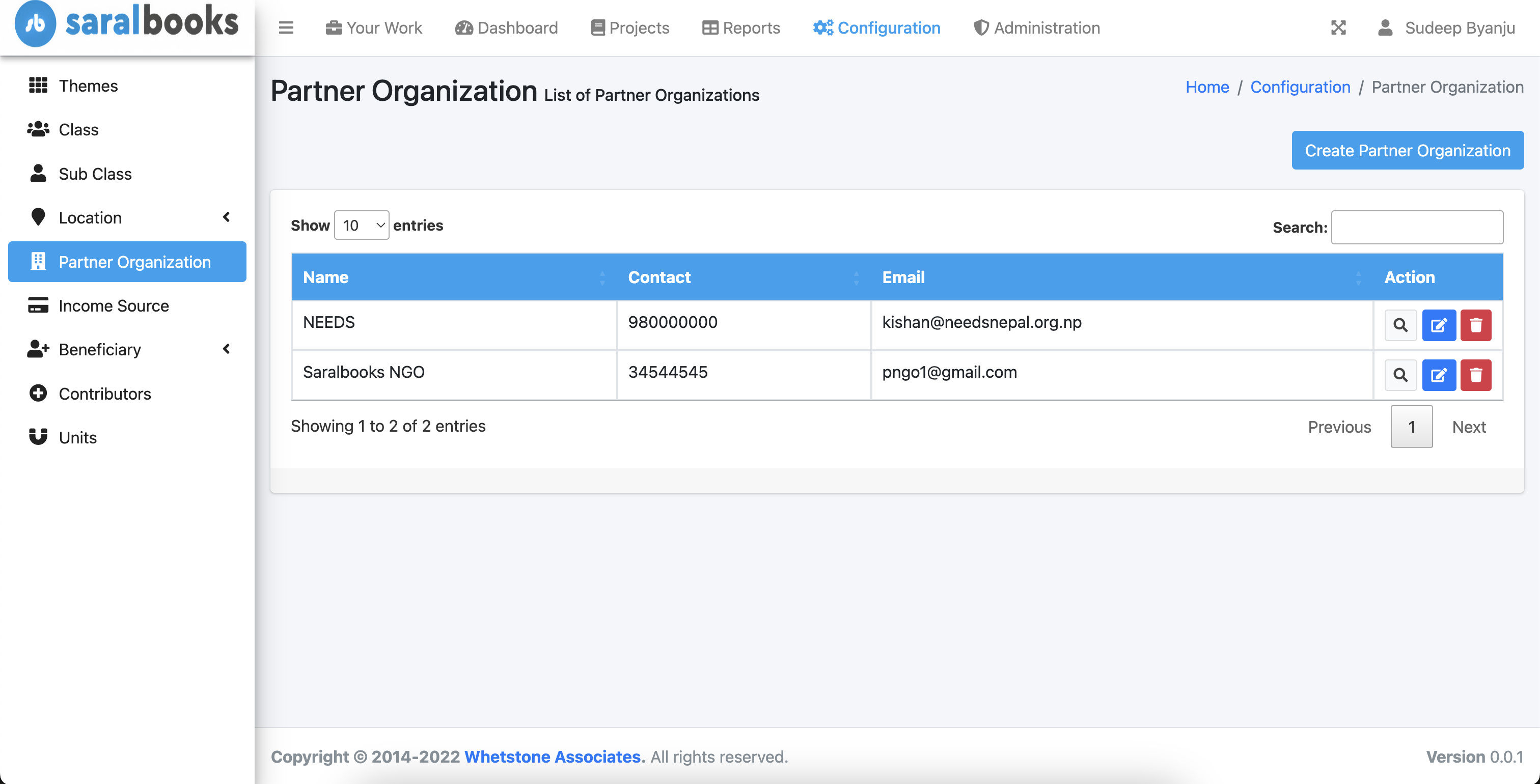
Task: Open the Projects menu
Action: [x=629, y=27]
